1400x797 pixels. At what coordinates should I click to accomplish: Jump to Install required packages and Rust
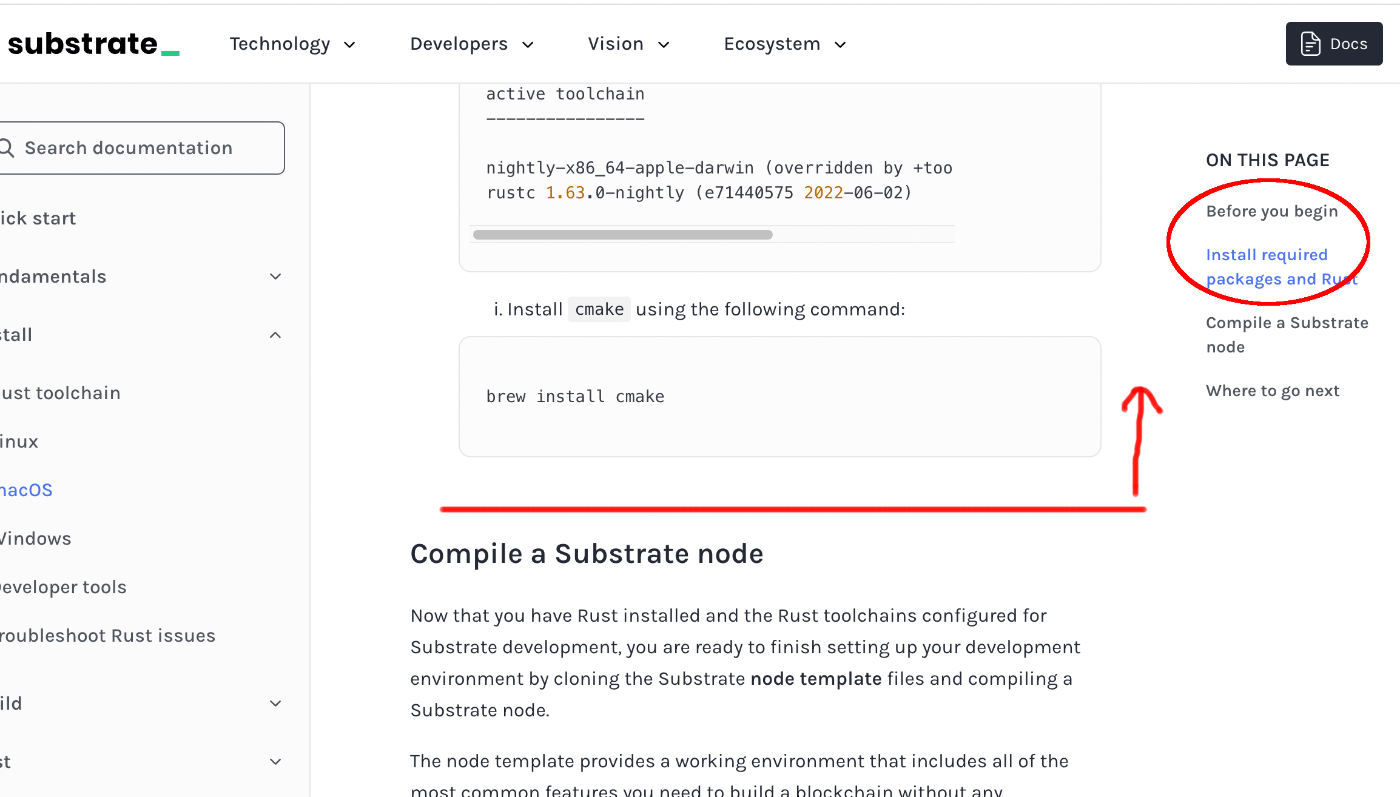coord(1281,267)
